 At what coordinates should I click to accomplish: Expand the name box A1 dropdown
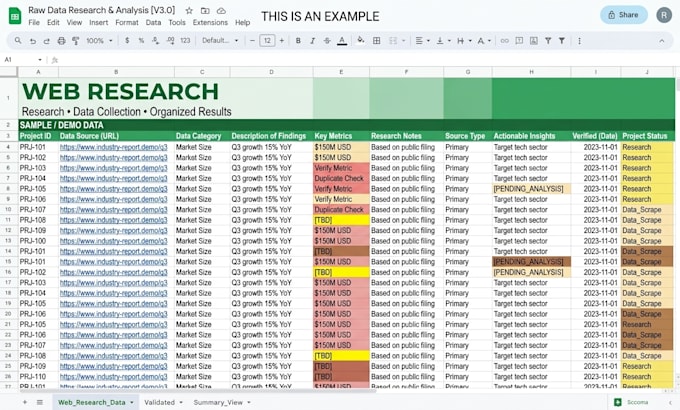[x=40, y=59]
